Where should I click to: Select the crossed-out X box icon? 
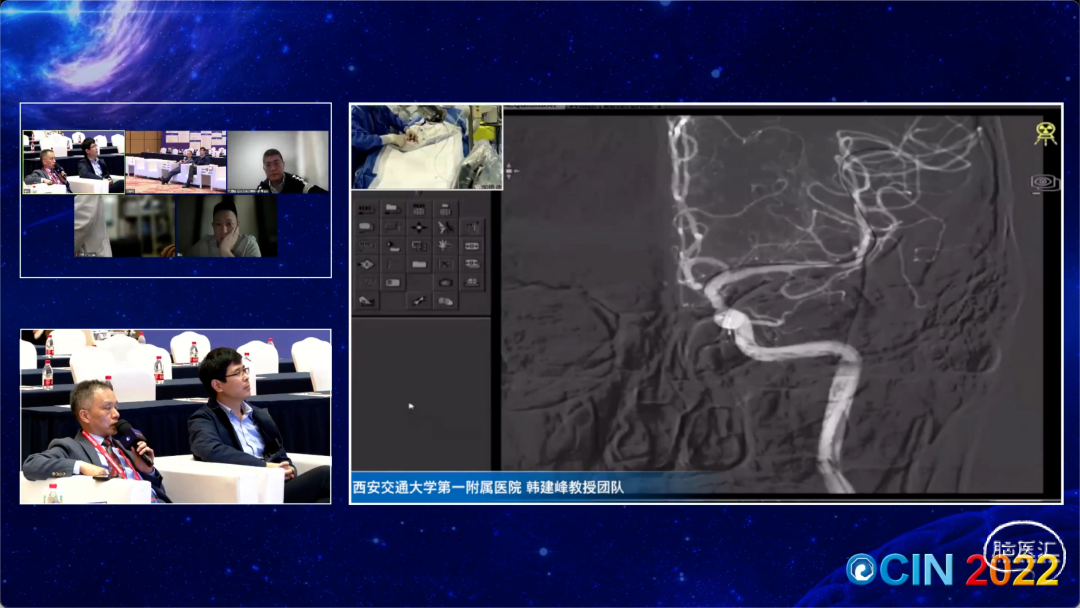click(445, 264)
